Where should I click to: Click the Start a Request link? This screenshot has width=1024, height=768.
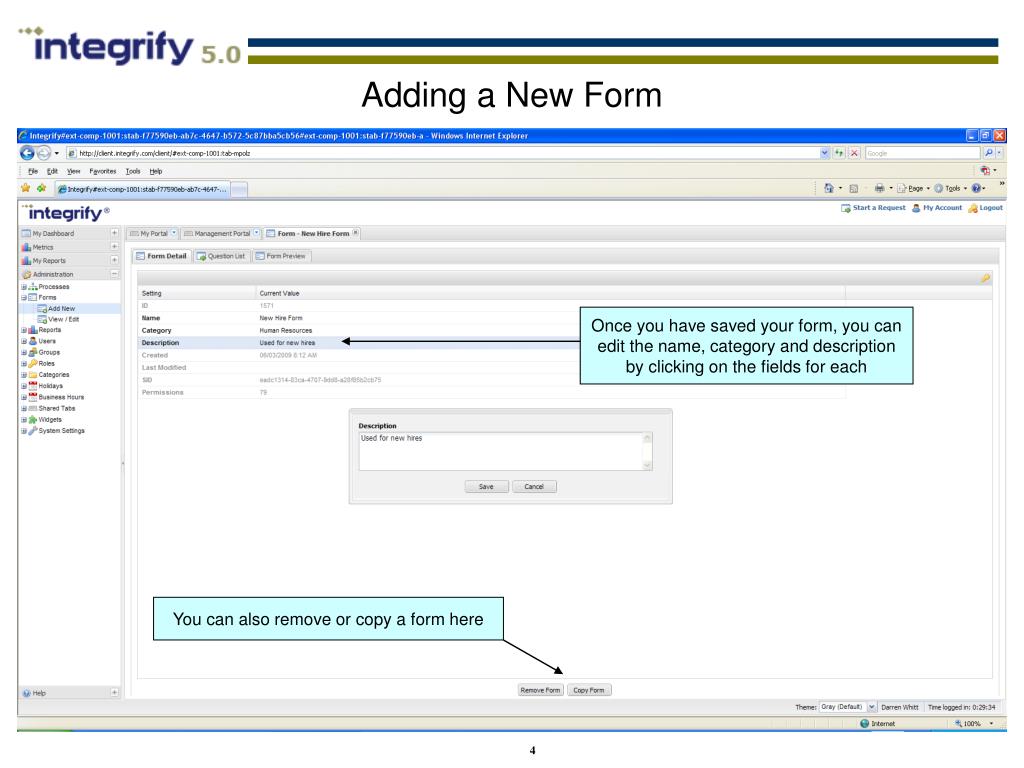click(873, 208)
